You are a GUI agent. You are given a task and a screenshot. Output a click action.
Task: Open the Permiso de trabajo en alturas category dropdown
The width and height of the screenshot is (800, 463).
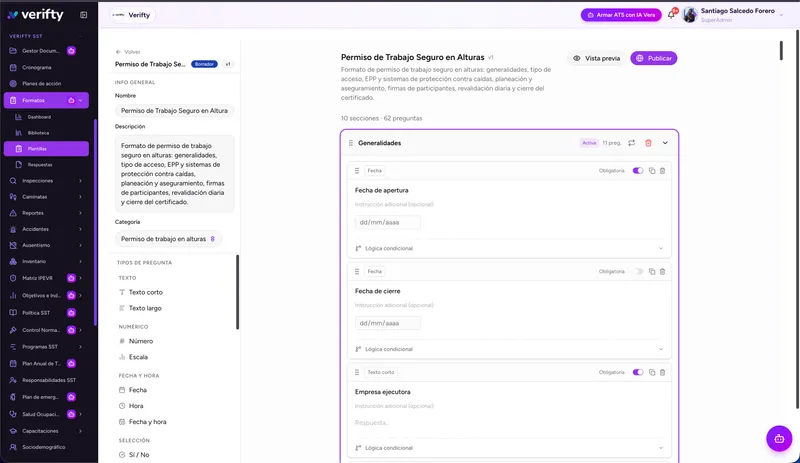pos(168,239)
